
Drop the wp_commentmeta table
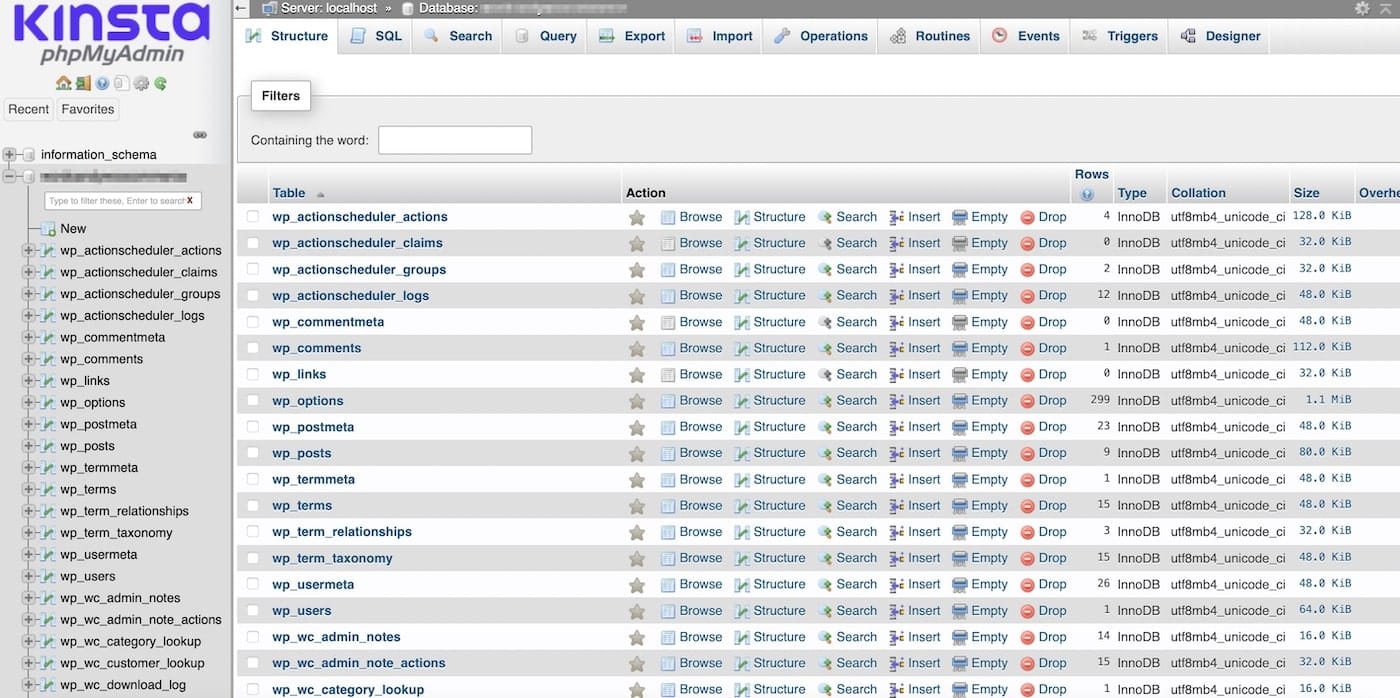(1044, 321)
